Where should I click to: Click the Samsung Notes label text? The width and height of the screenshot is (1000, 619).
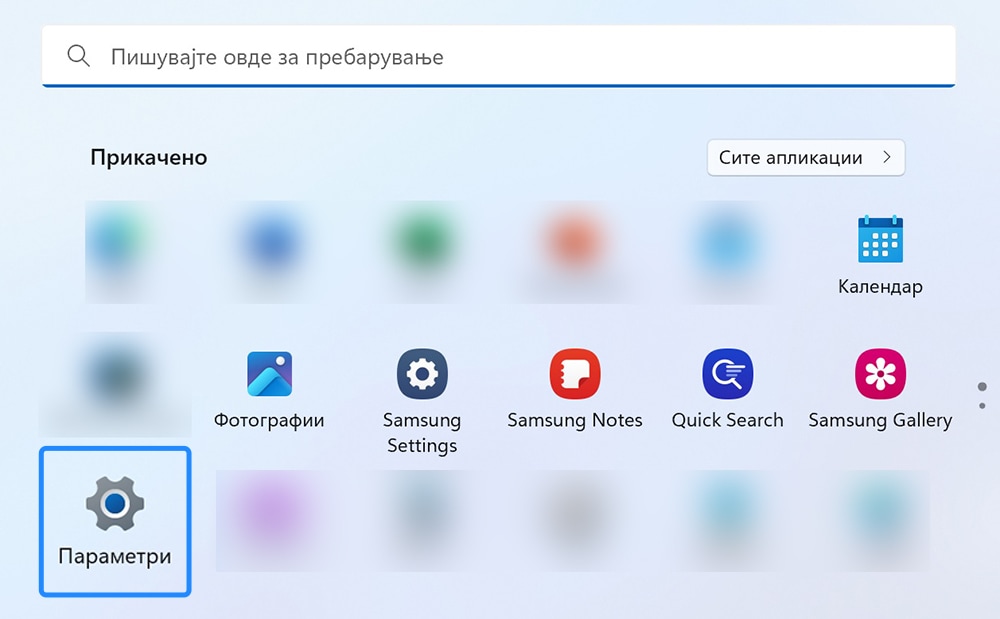coord(575,420)
